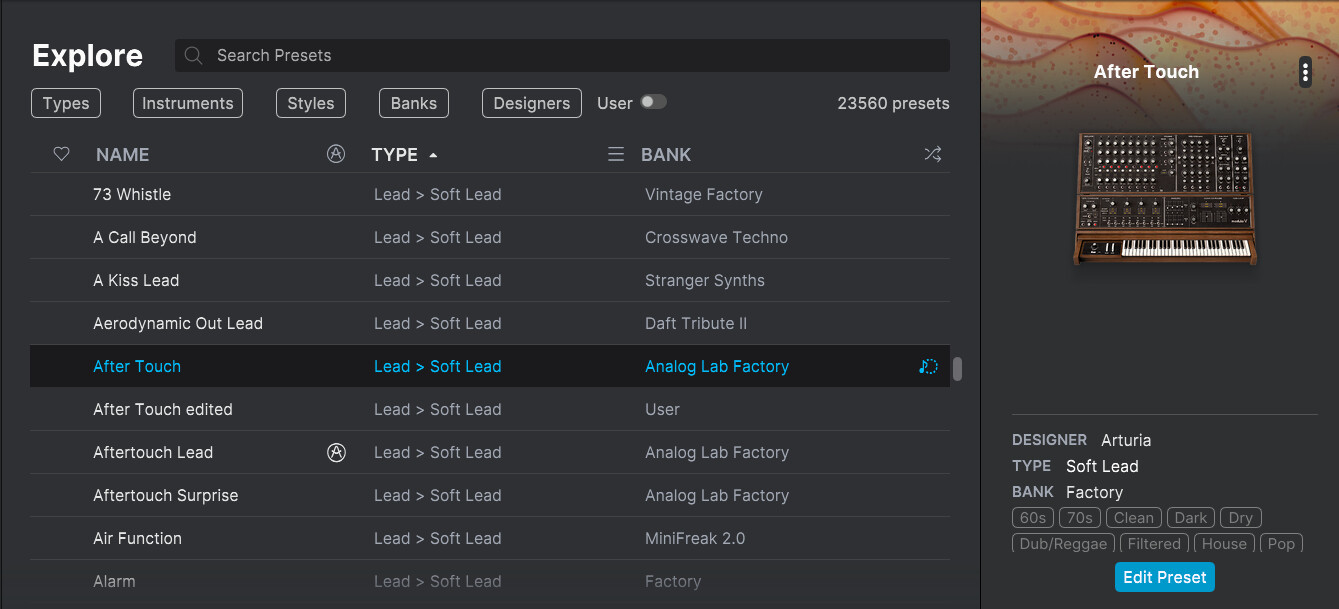Viewport: 1339px width, 609px height.
Task: Sort presets by BANK column
Action: pos(666,154)
